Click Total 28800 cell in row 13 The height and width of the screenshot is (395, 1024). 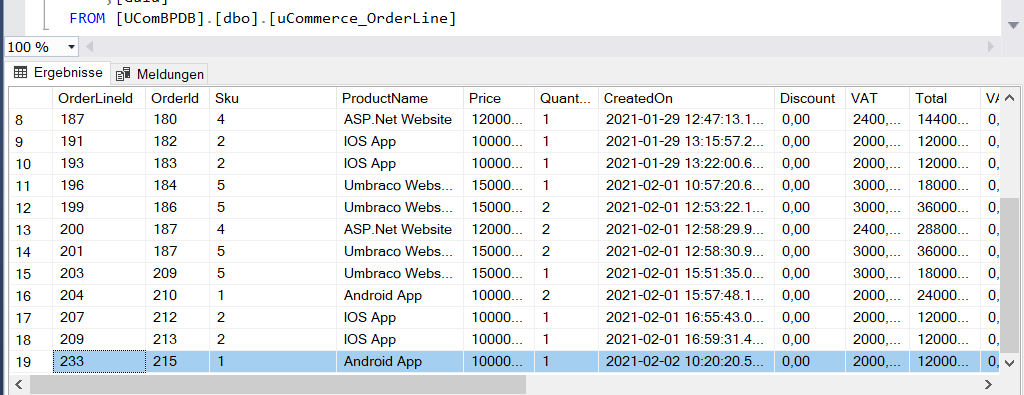point(944,230)
